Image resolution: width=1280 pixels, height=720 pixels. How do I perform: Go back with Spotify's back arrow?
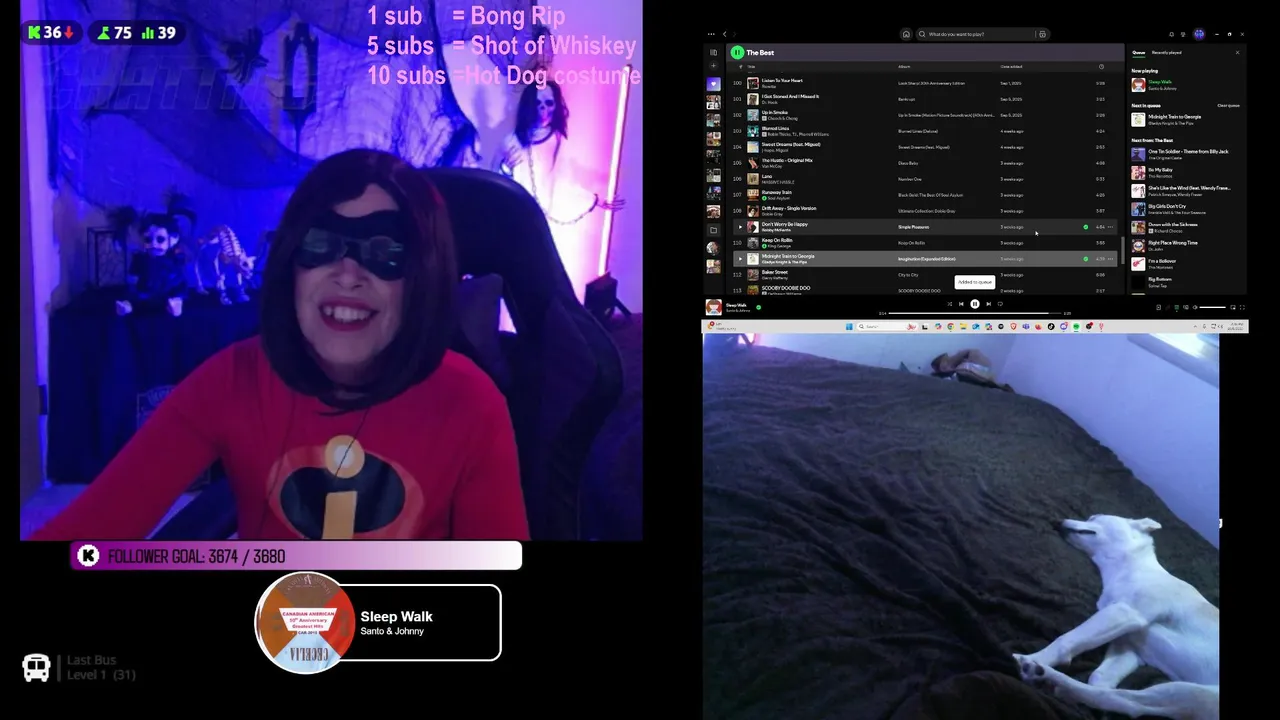click(x=725, y=34)
